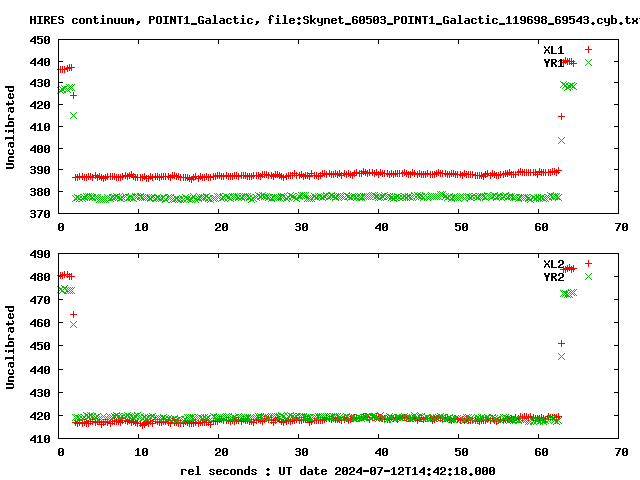Click the 450 tick label on bottom plot
Screen dimensions: 640x480
tap(40, 346)
